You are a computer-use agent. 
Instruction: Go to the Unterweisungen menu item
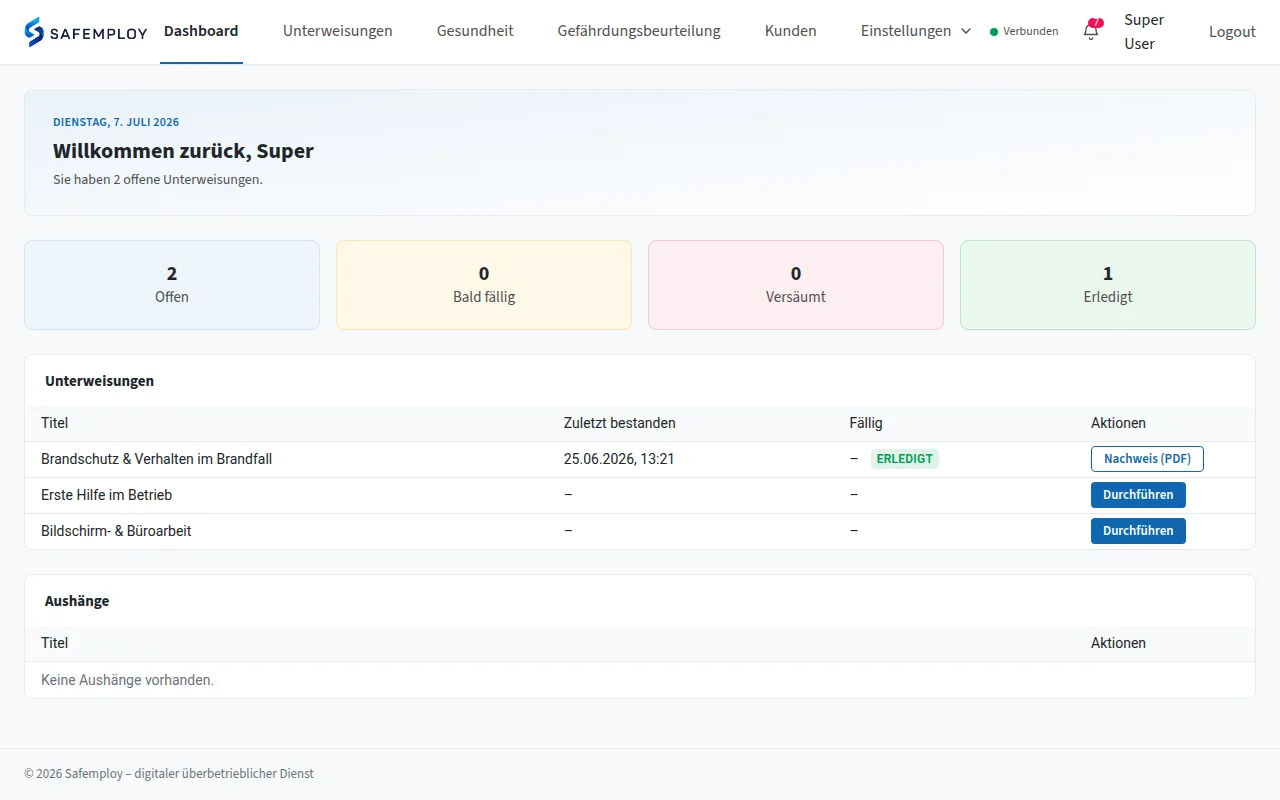coord(338,31)
